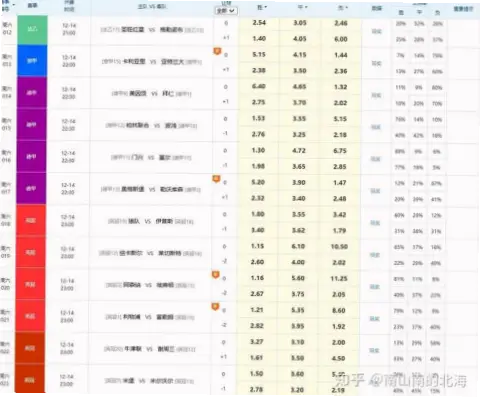Screen dimensions: 480x397
Task: Select loss odds 1.32 in match 014
Action: point(340,87)
